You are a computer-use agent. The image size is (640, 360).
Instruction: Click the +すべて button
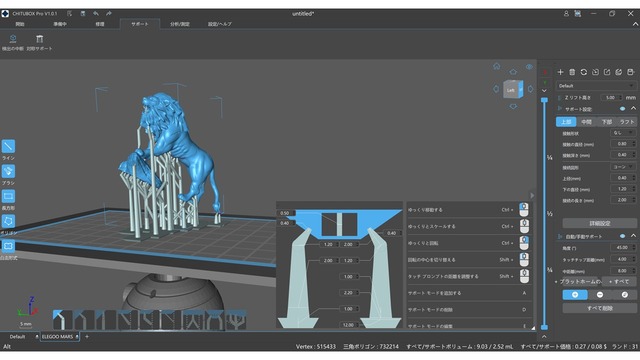[x=620, y=282]
